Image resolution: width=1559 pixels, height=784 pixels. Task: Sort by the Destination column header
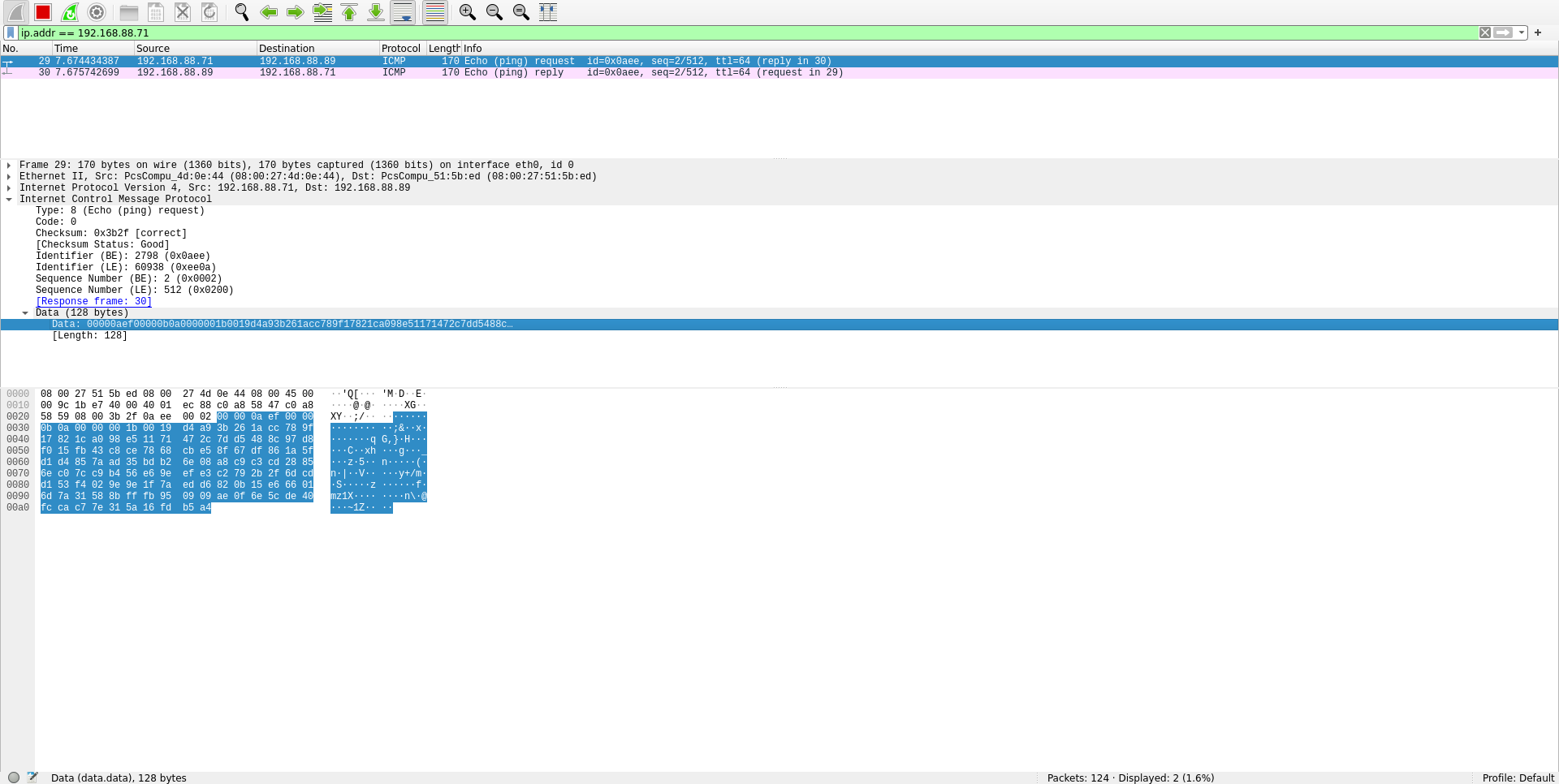(317, 49)
